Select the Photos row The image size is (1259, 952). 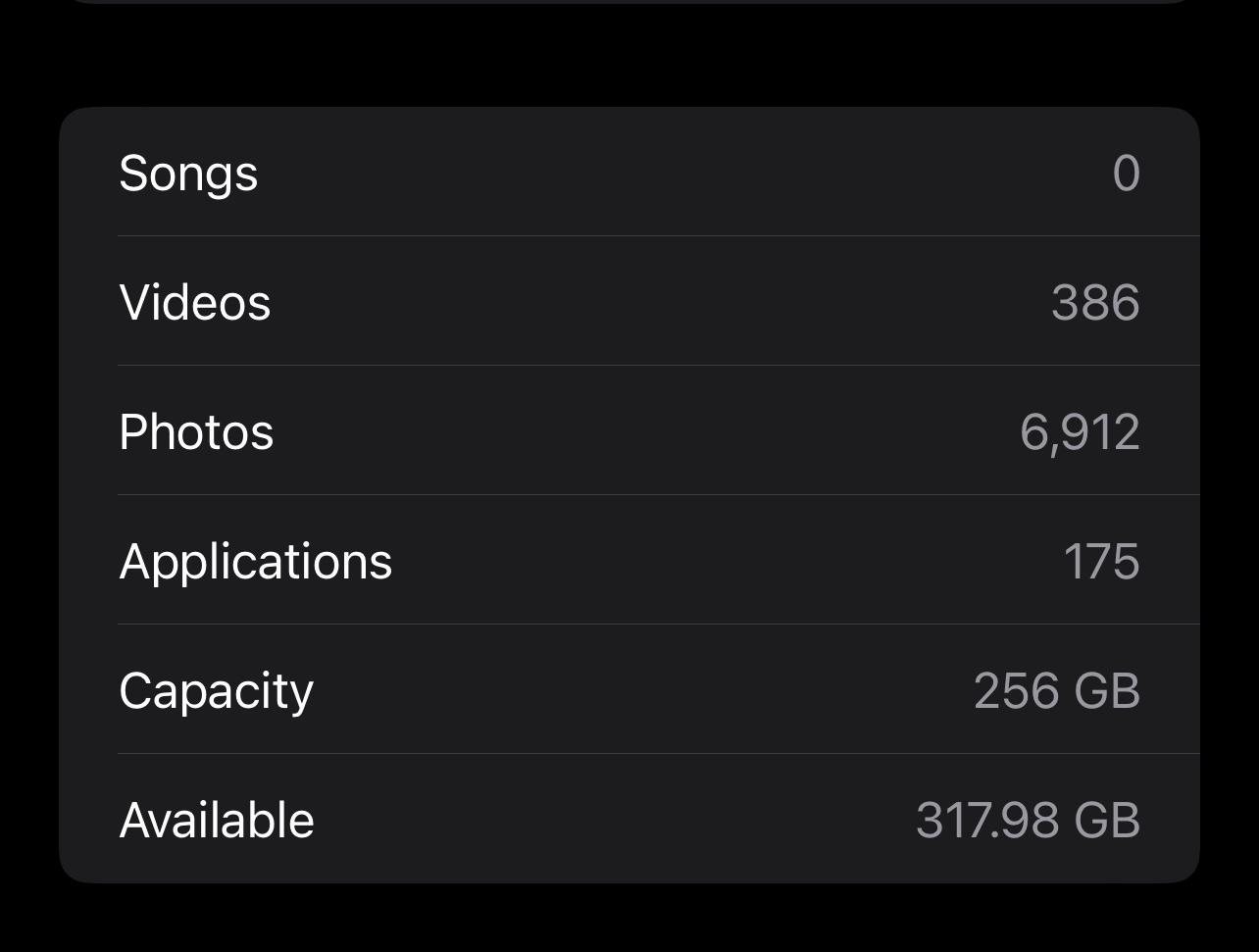(628, 430)
